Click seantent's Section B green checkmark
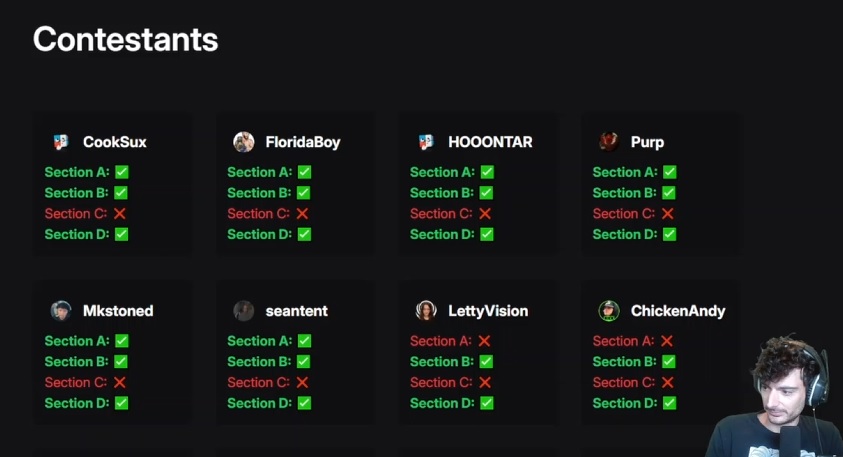This screenshot has height=457, width=843. 304,362
